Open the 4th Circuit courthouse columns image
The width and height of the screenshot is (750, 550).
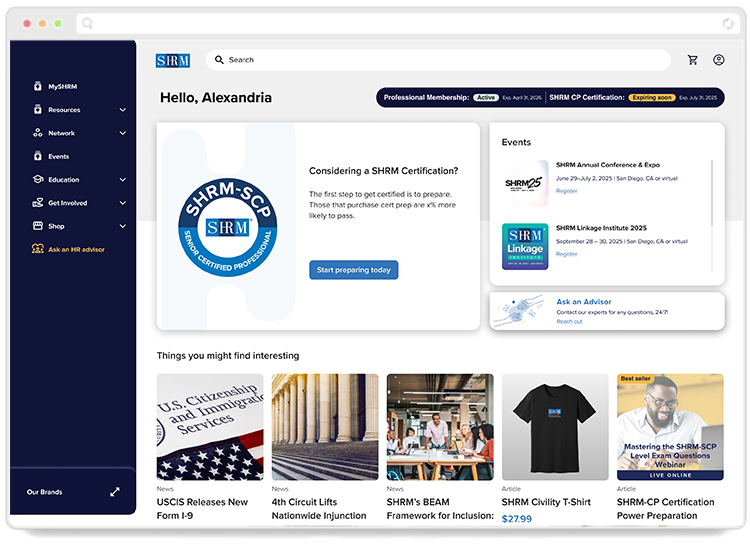point(325,427)
